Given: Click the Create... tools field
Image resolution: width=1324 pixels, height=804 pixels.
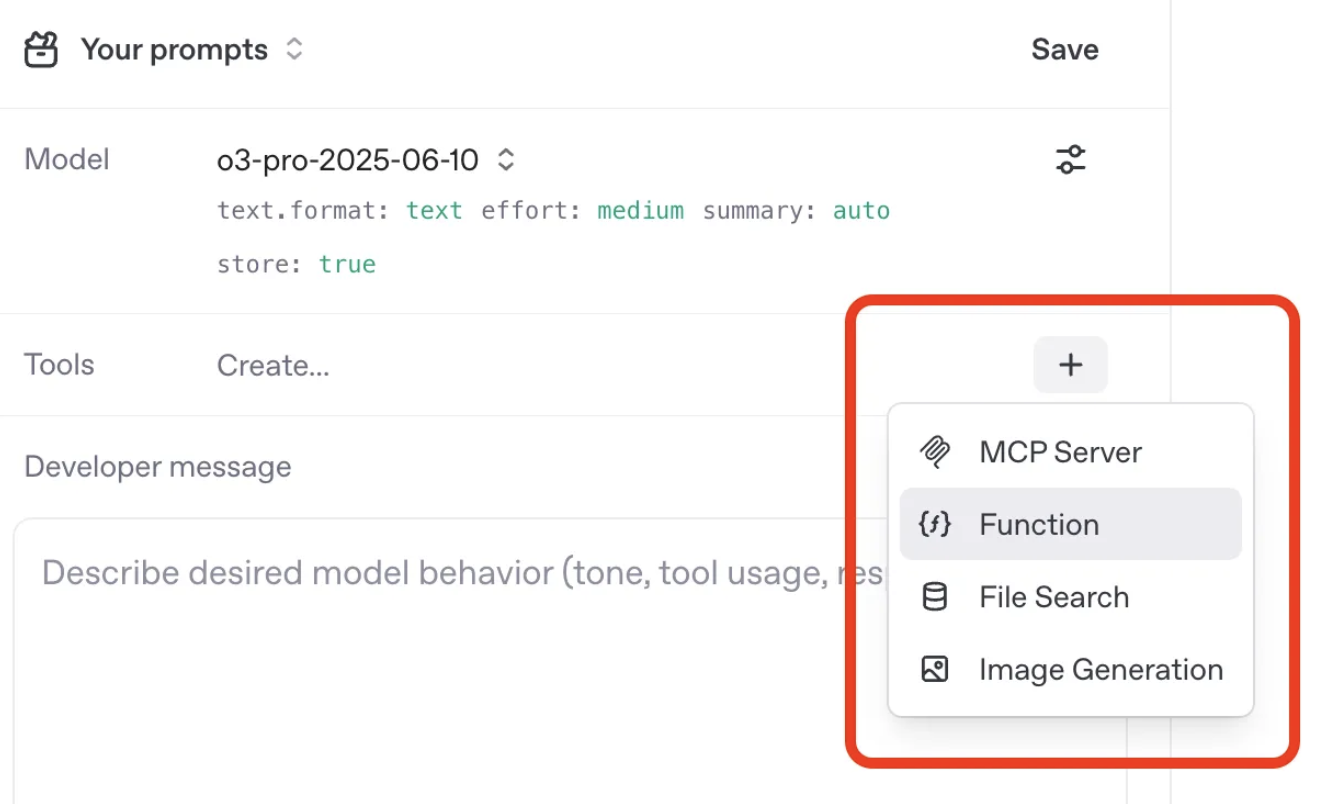Looking at the screenshot, I should (x=273, y=365).
